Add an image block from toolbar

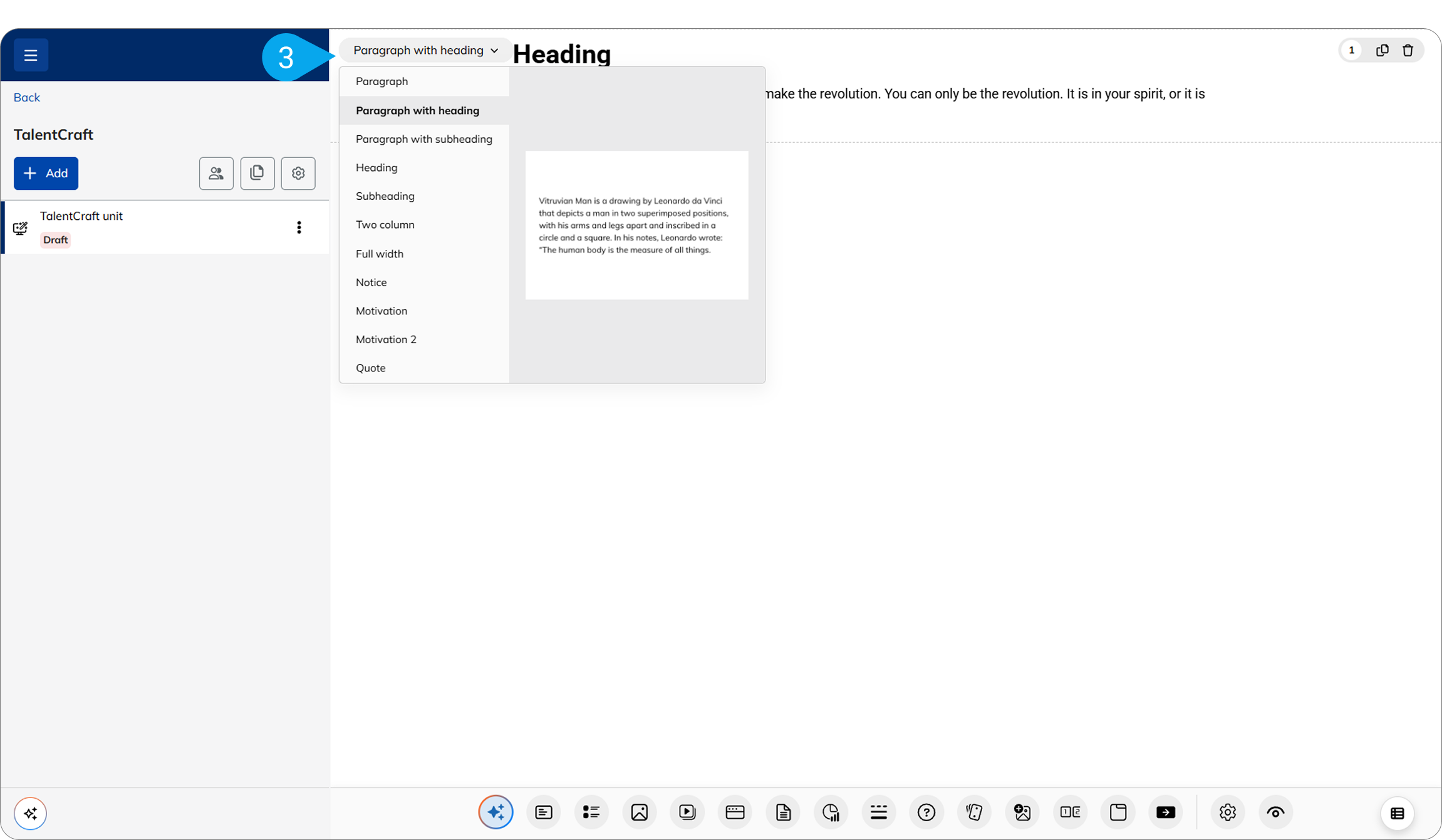point(639,812)
